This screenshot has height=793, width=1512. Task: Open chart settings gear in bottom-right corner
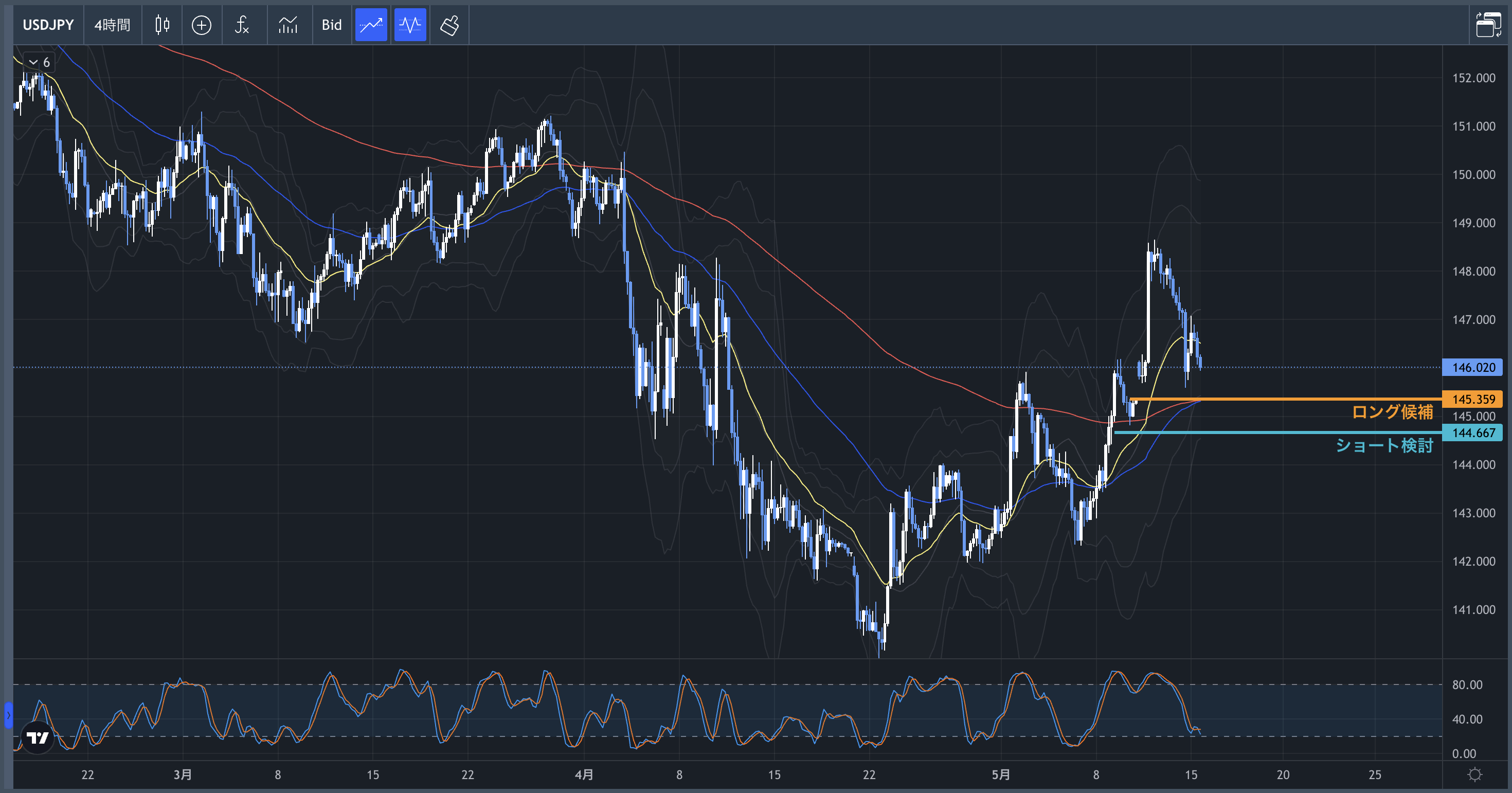1474,775
